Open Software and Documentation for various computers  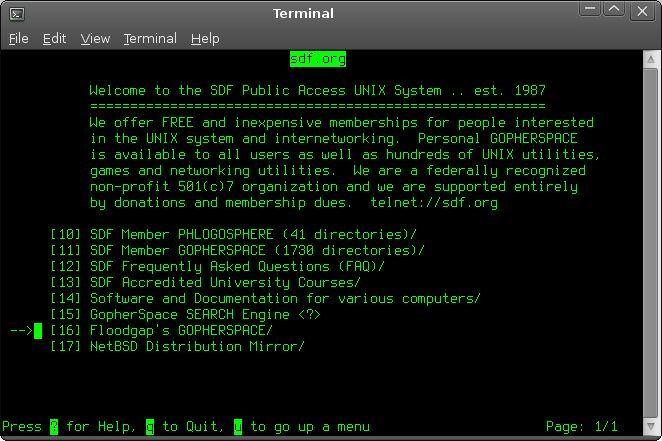pos(285,299)
